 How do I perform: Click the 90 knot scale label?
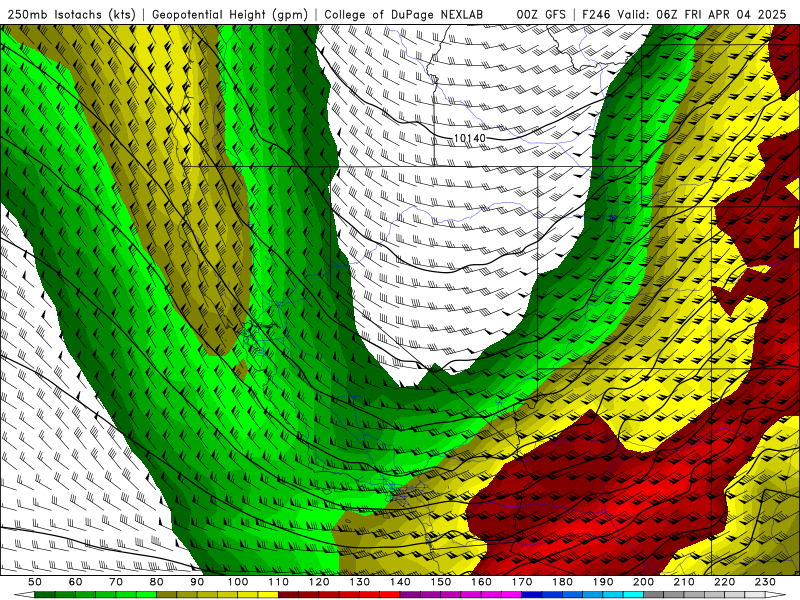click(197, 582)
